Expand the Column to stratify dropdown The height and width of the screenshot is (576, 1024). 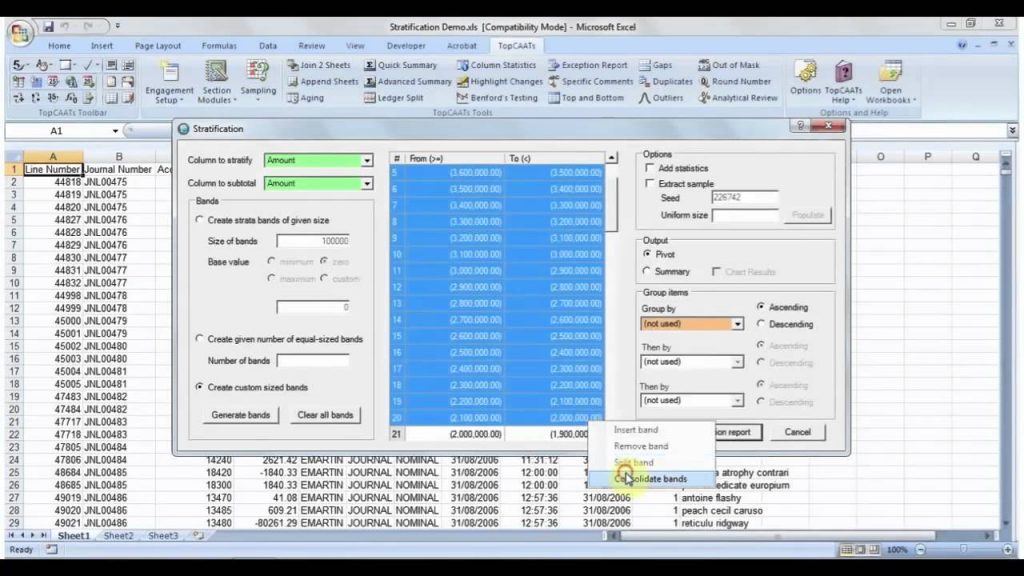pyautogui.click(x=367, y=160)
